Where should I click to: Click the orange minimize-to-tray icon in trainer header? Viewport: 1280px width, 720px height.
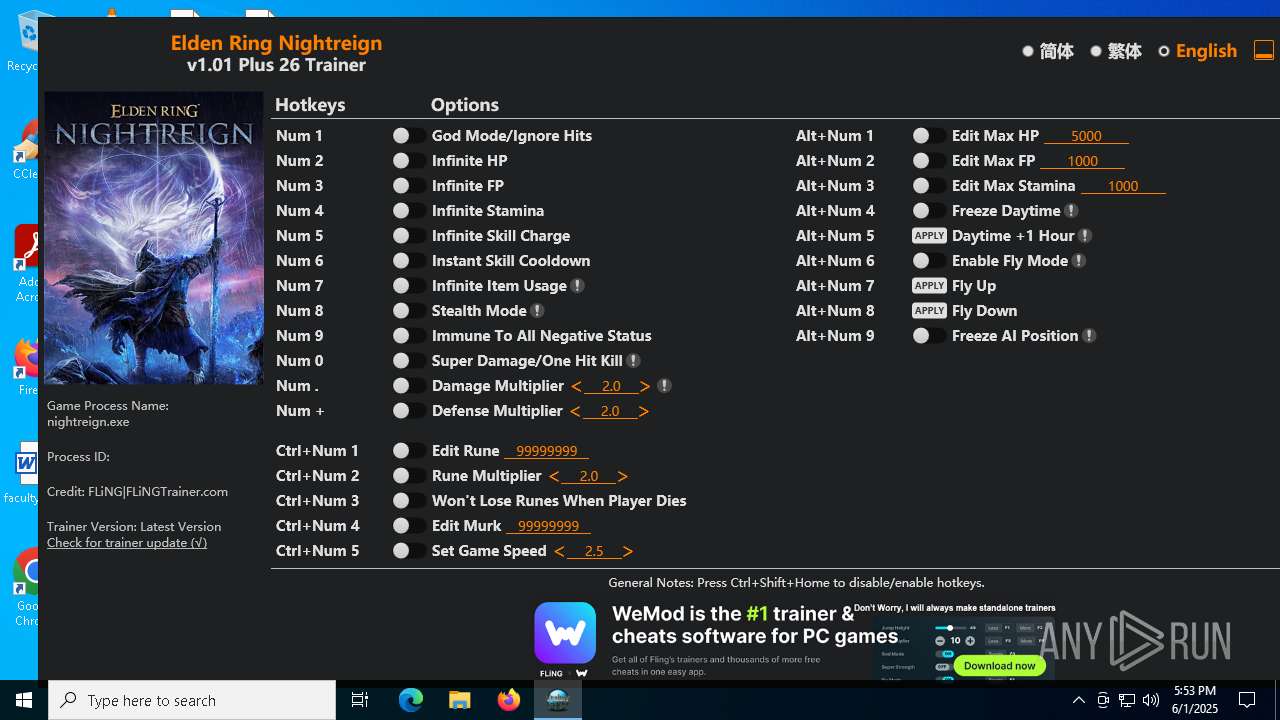[x=1264, y=50]
